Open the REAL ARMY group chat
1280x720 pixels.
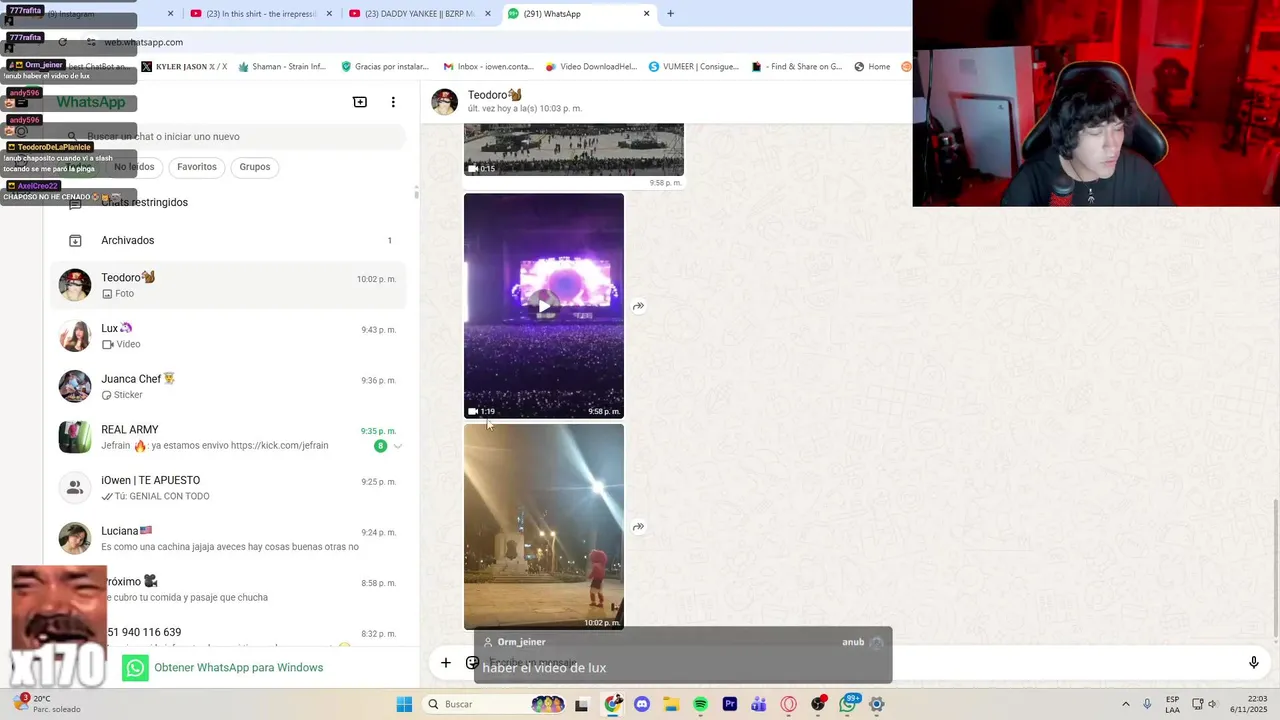[x=229, y=437]
